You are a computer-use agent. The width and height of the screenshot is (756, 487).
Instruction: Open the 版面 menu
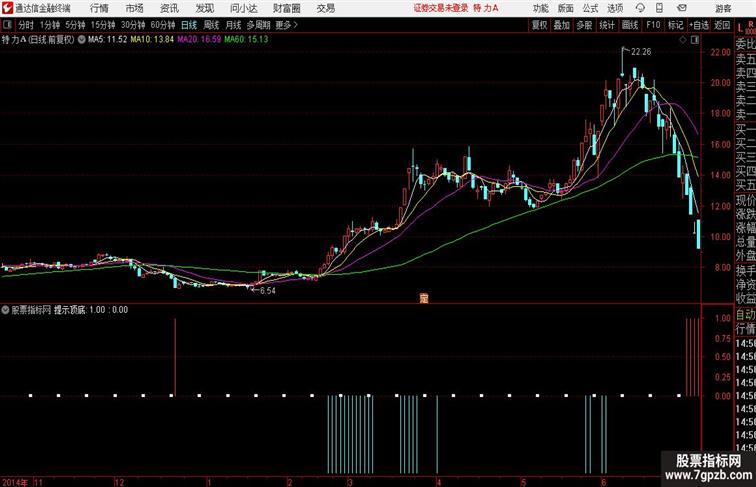pyautogui.click(x=566, y=8)
